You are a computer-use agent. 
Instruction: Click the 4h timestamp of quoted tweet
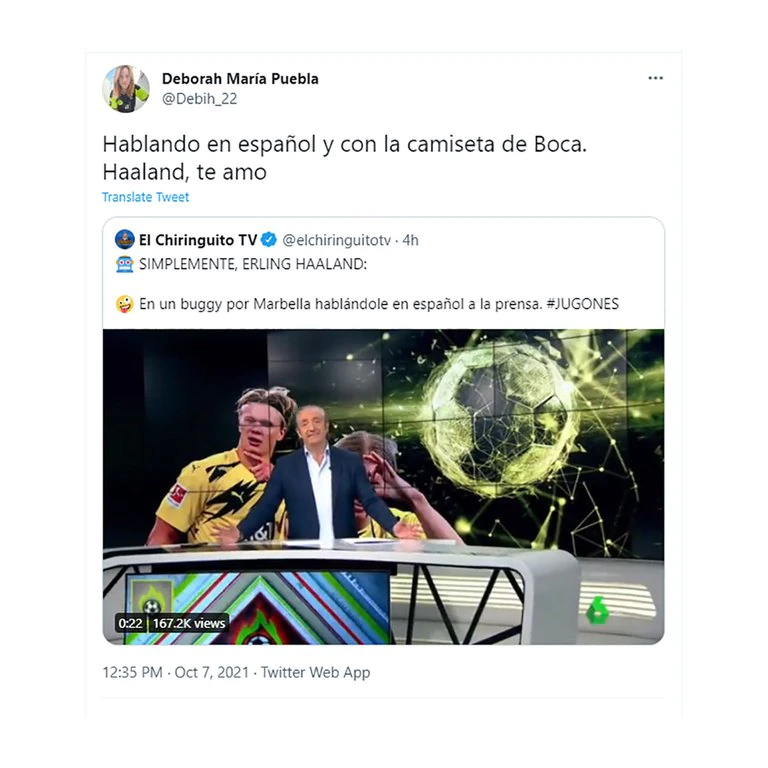click(x=410, y=240)
